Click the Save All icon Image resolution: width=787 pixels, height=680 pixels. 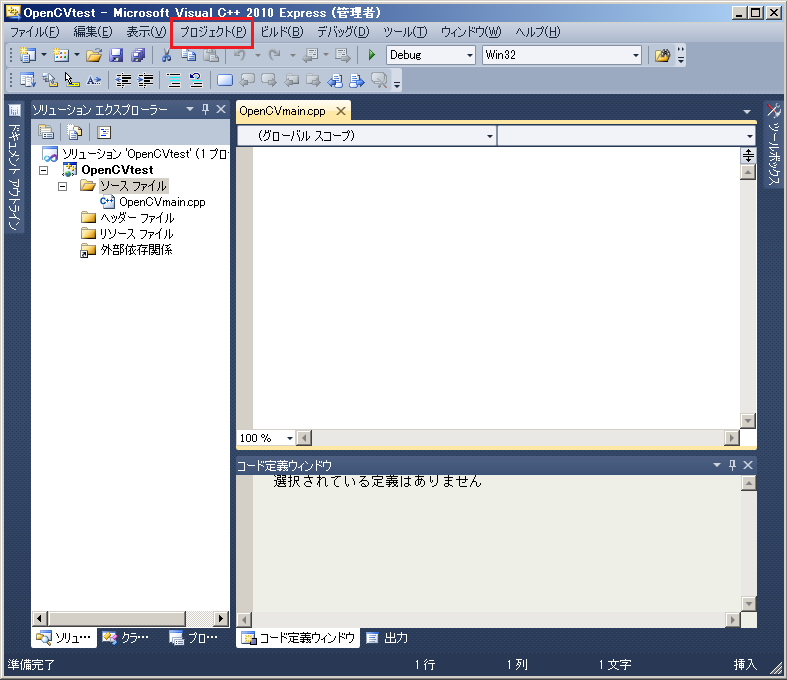138,55
